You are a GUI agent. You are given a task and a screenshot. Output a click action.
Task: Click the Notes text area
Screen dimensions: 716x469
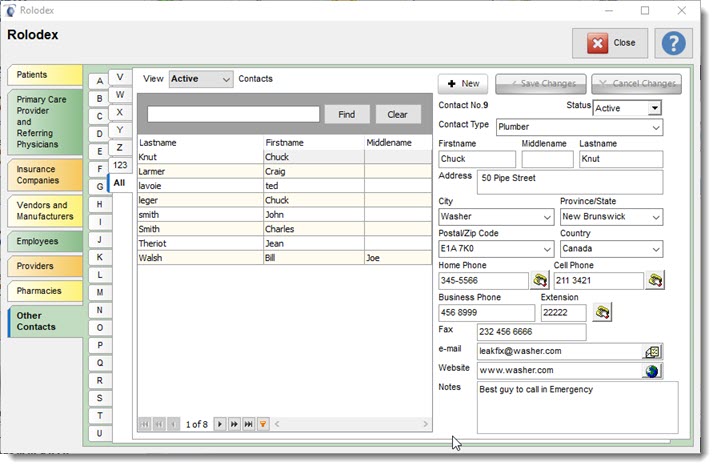click(x=578, y=408)
